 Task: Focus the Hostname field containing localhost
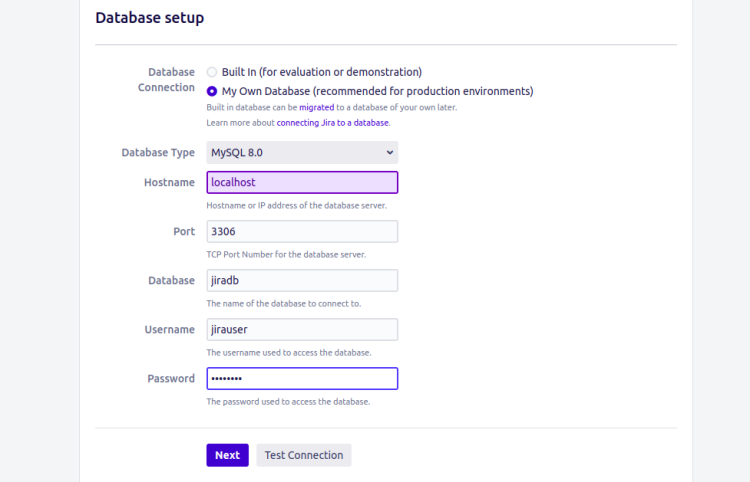(x=302, y=182)
